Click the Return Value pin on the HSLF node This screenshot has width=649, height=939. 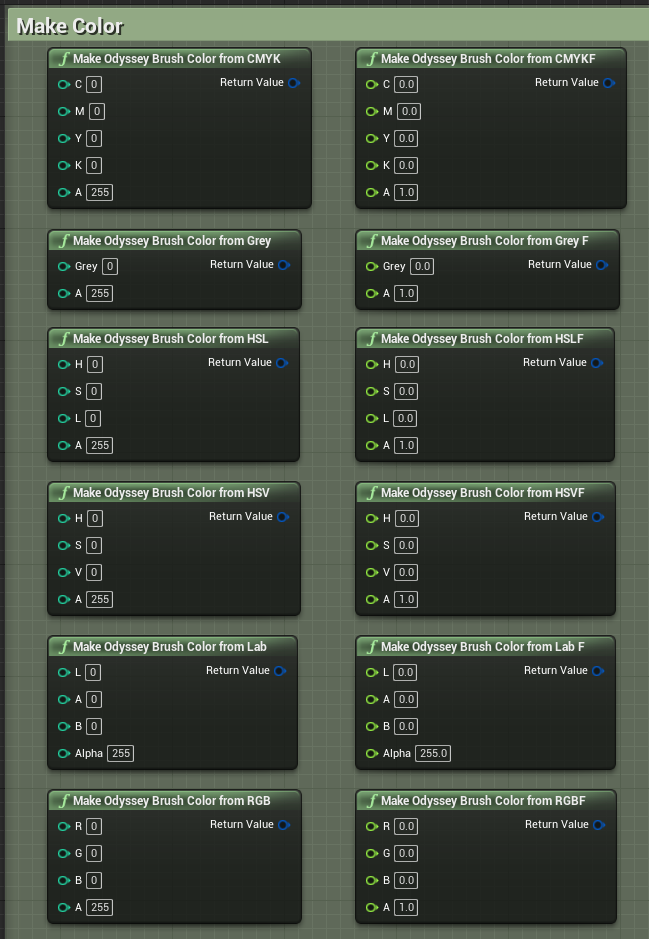(x=596, y=363)
